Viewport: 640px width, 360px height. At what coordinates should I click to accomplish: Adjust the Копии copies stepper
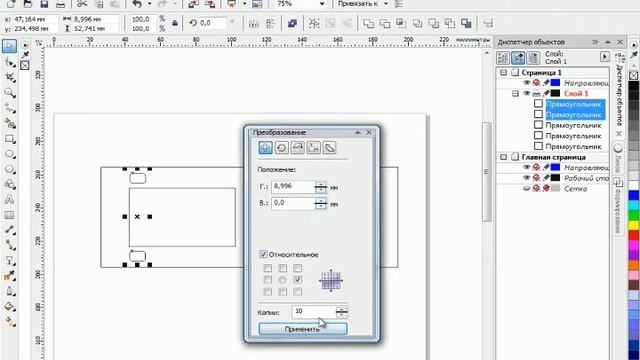point(342,312)
